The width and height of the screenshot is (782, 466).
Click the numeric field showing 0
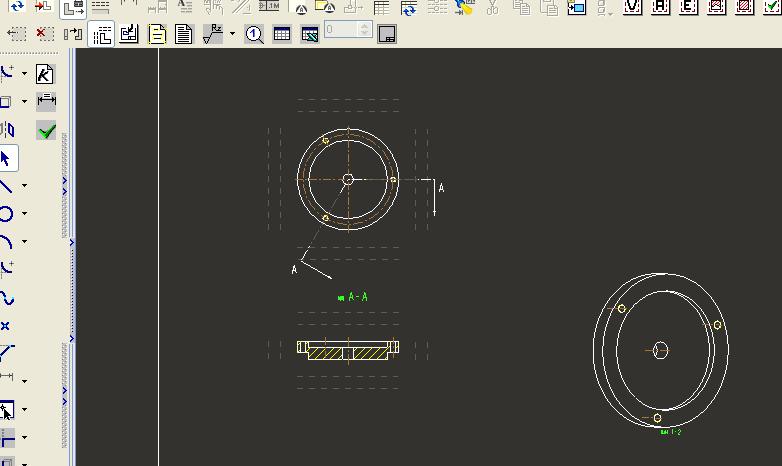click(342, 29)
